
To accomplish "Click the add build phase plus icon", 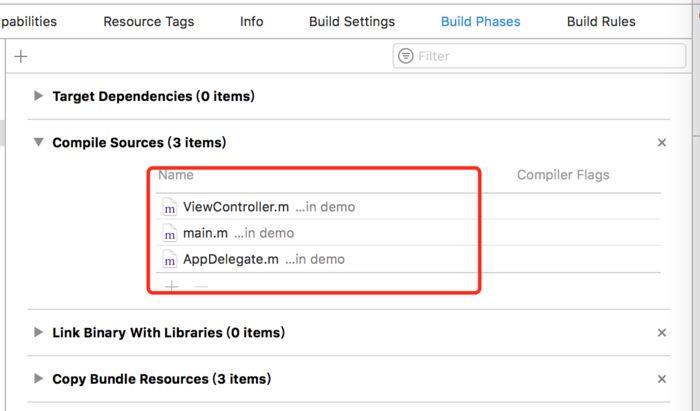I will point(20,57).
